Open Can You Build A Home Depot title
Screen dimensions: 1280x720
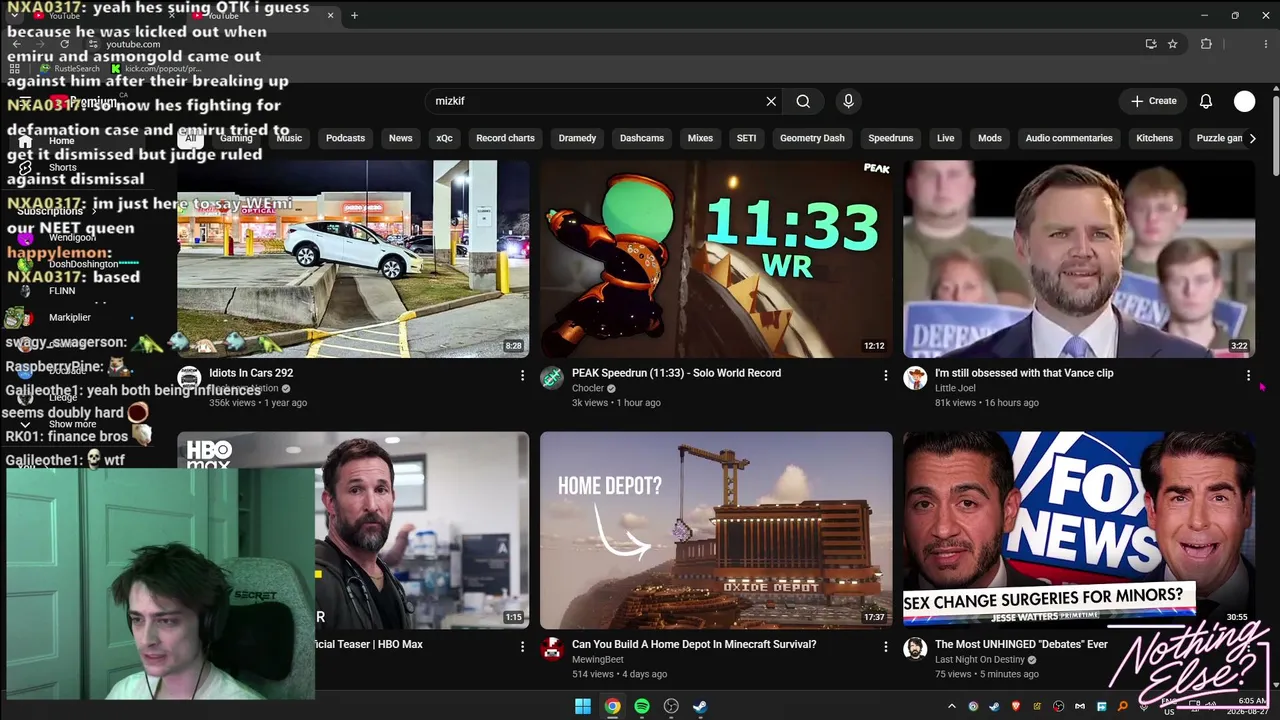coord(694,645)
